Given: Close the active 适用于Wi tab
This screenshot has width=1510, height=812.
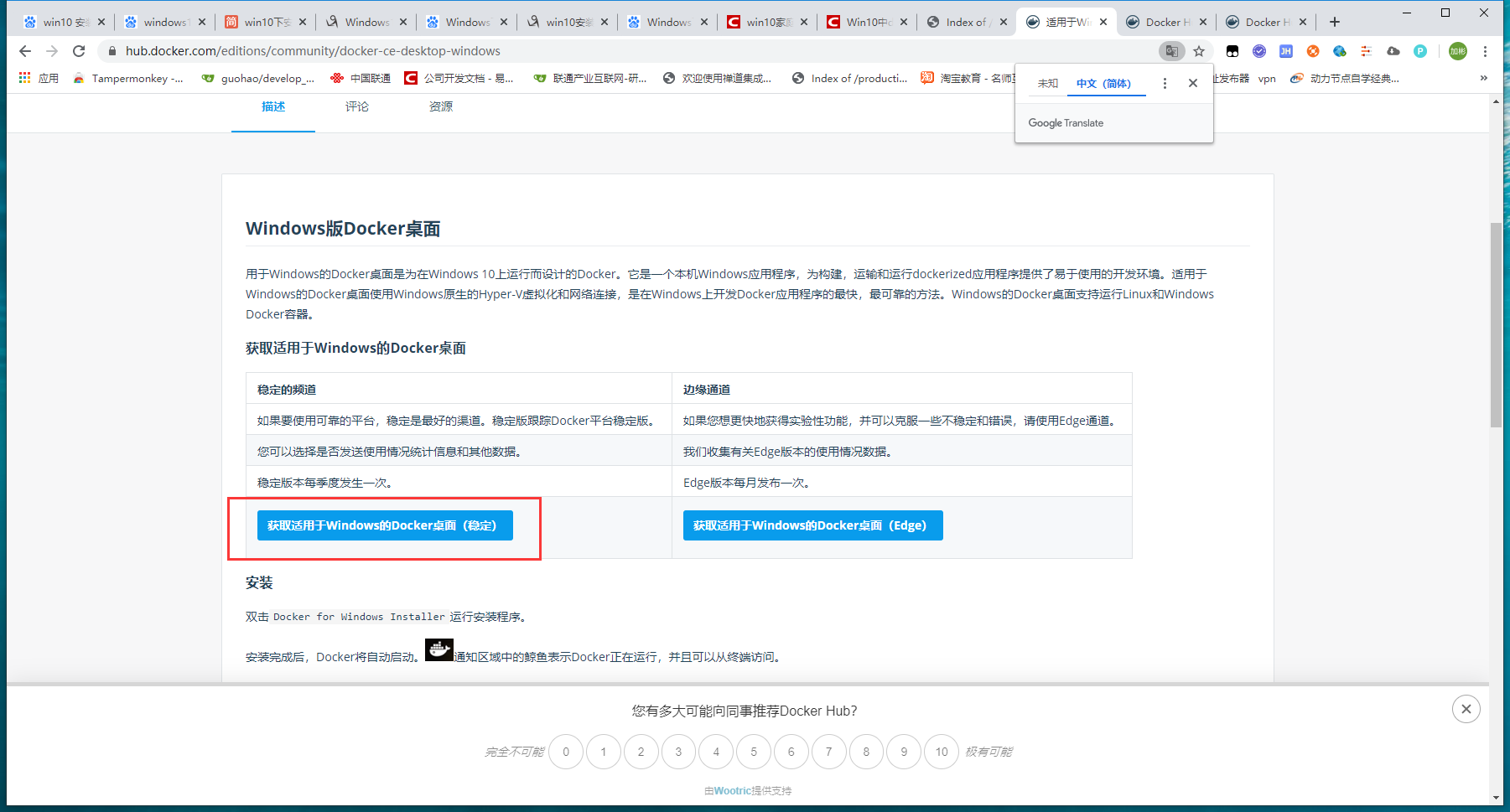Looking at the screenshot, I should [1103, 22].
